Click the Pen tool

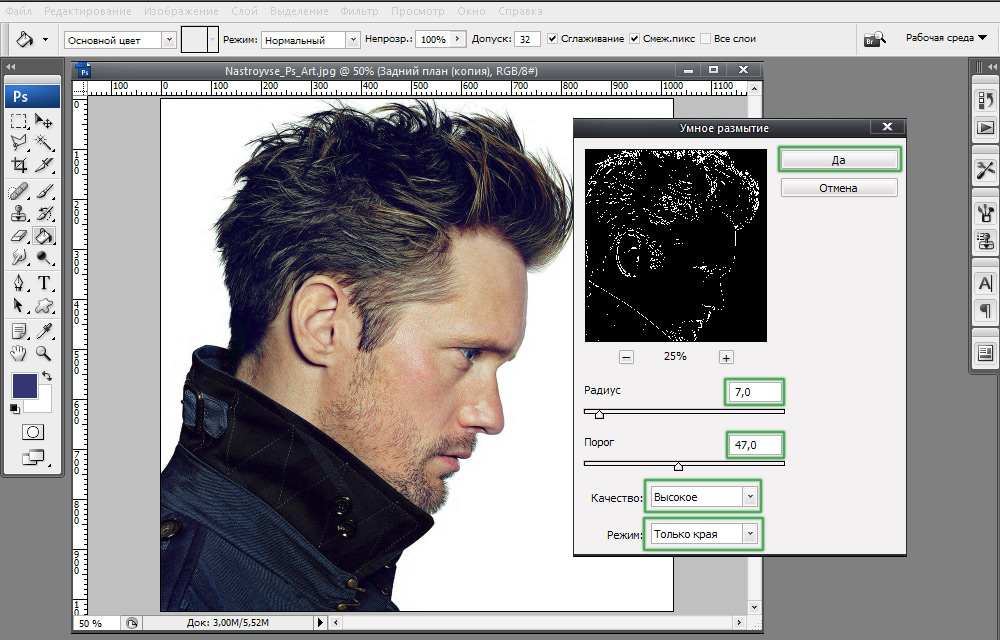click(x=19, y=284)
